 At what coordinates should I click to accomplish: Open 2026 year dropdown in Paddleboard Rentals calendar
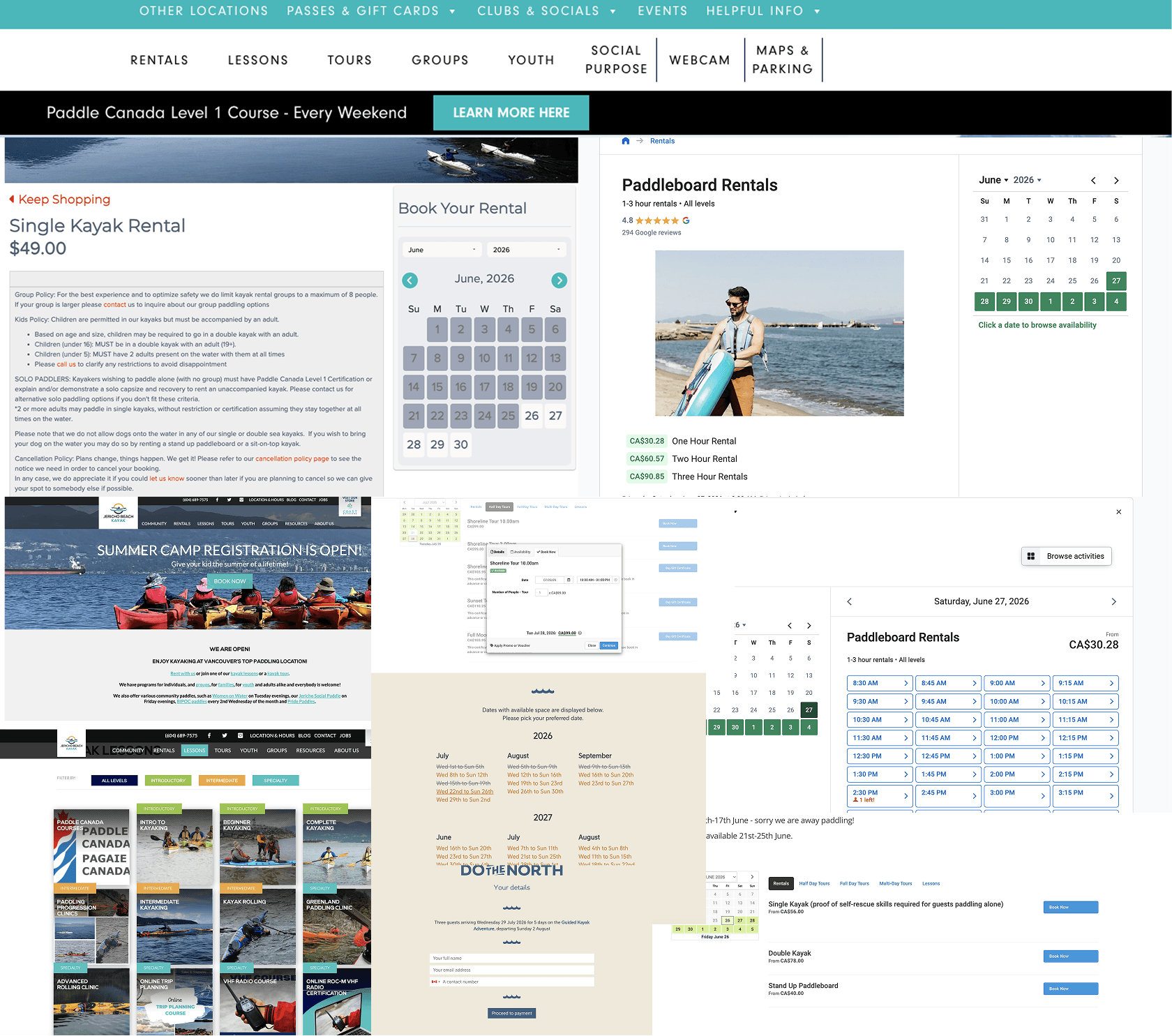click(1027, 180)
